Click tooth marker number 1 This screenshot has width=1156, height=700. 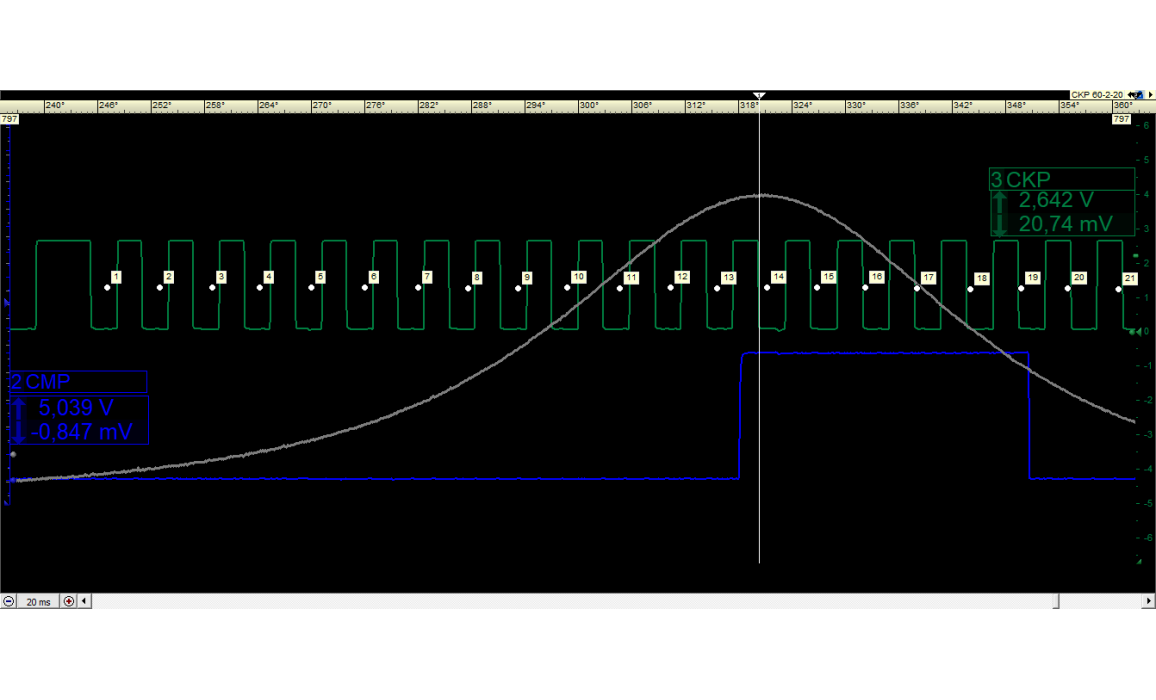coord(116,276)
